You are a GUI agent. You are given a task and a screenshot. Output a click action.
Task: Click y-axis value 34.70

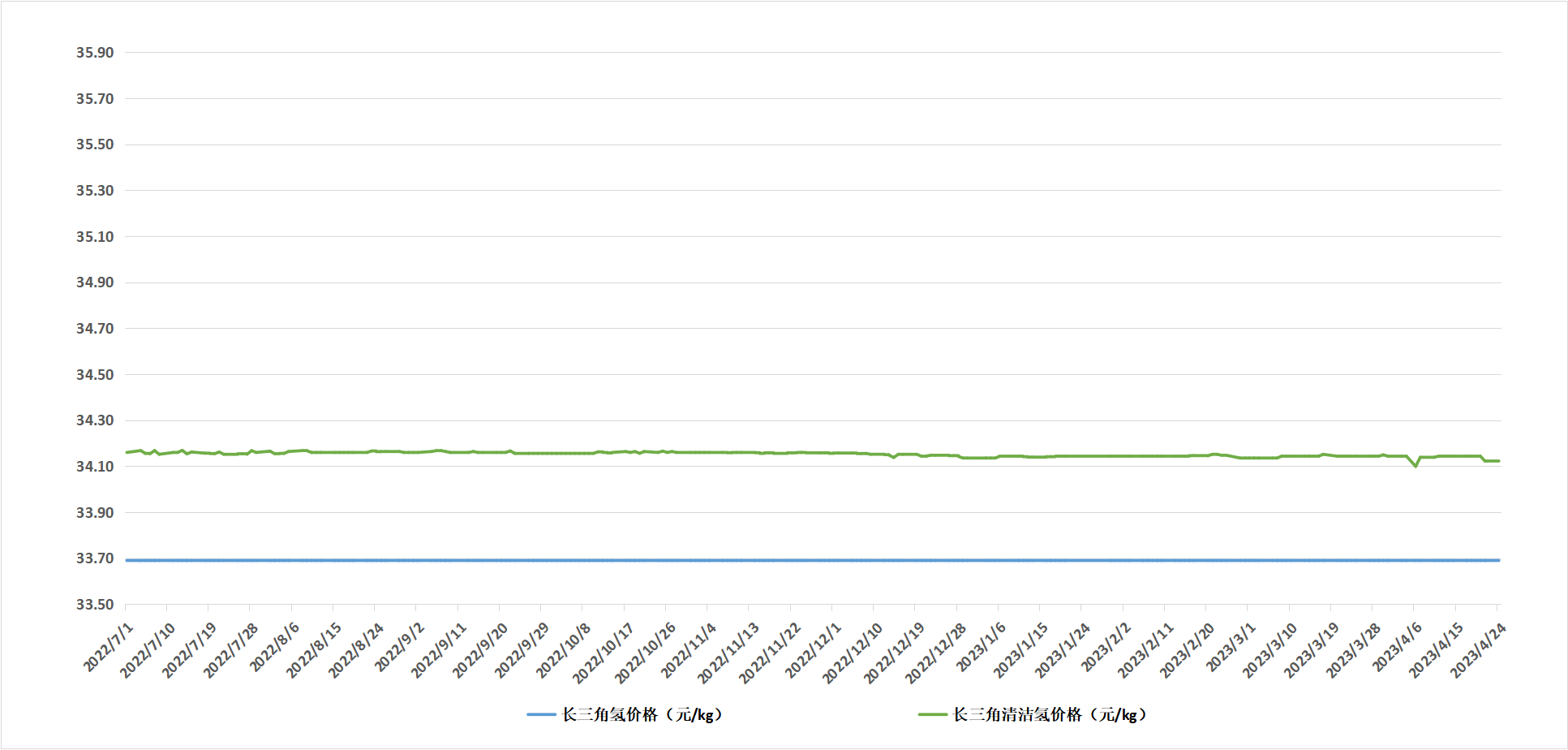tap(95, 329)
